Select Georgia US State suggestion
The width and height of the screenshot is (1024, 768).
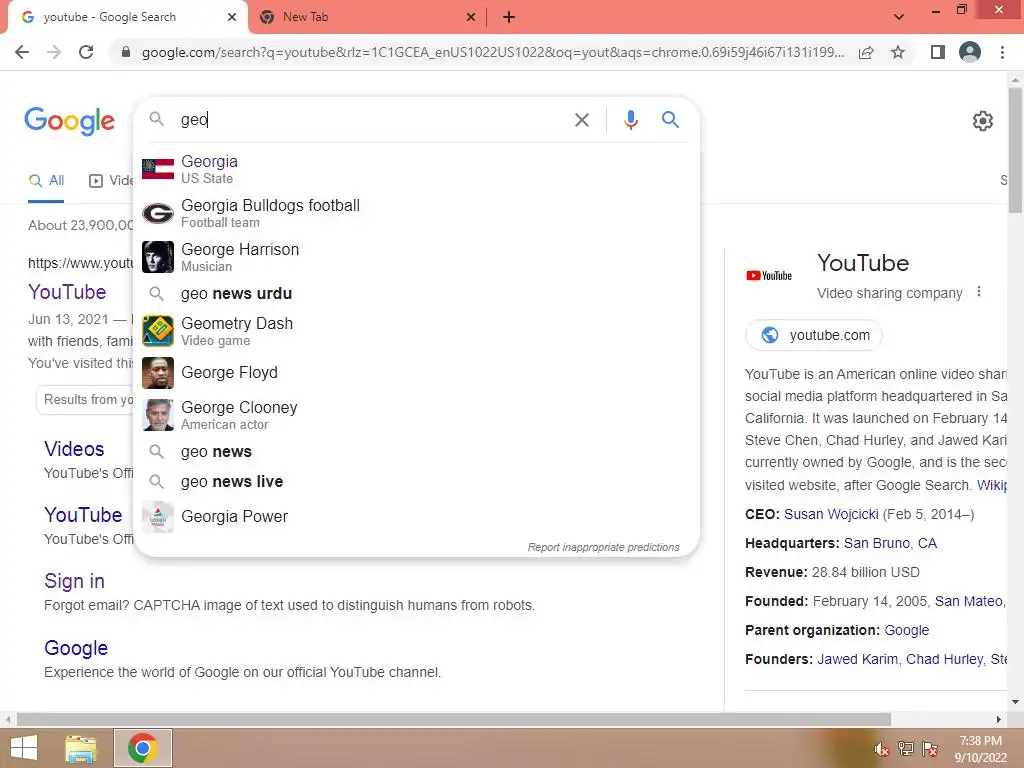[417, 169]
